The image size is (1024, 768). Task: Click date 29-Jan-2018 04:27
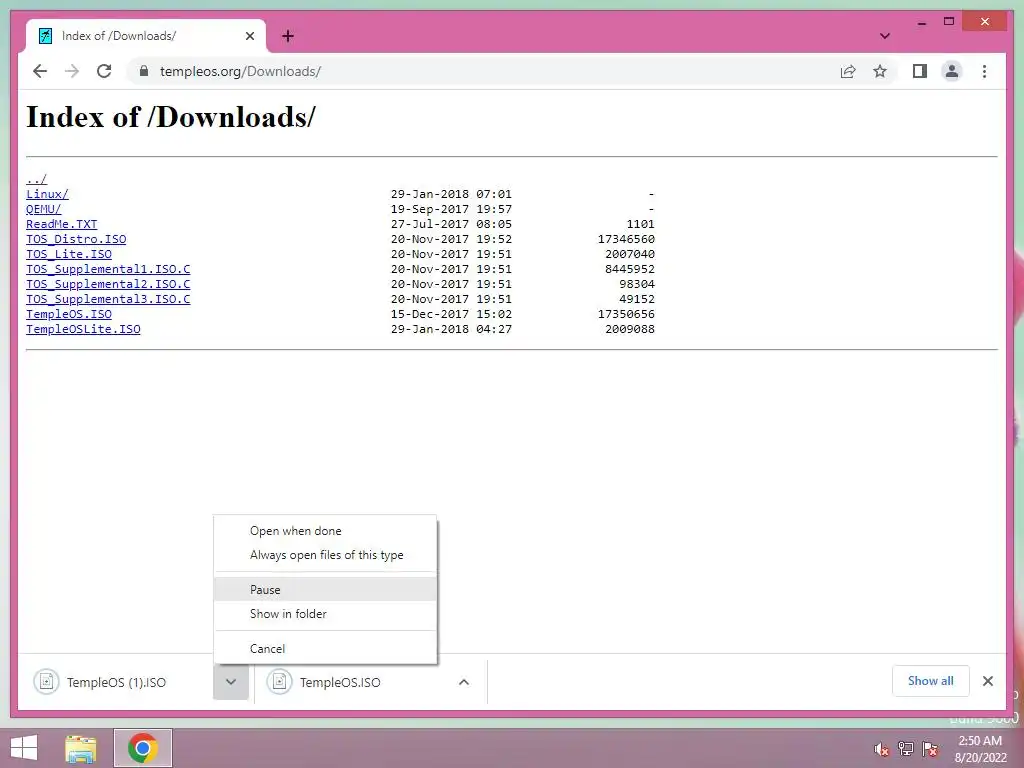click(x=451, y=329)
